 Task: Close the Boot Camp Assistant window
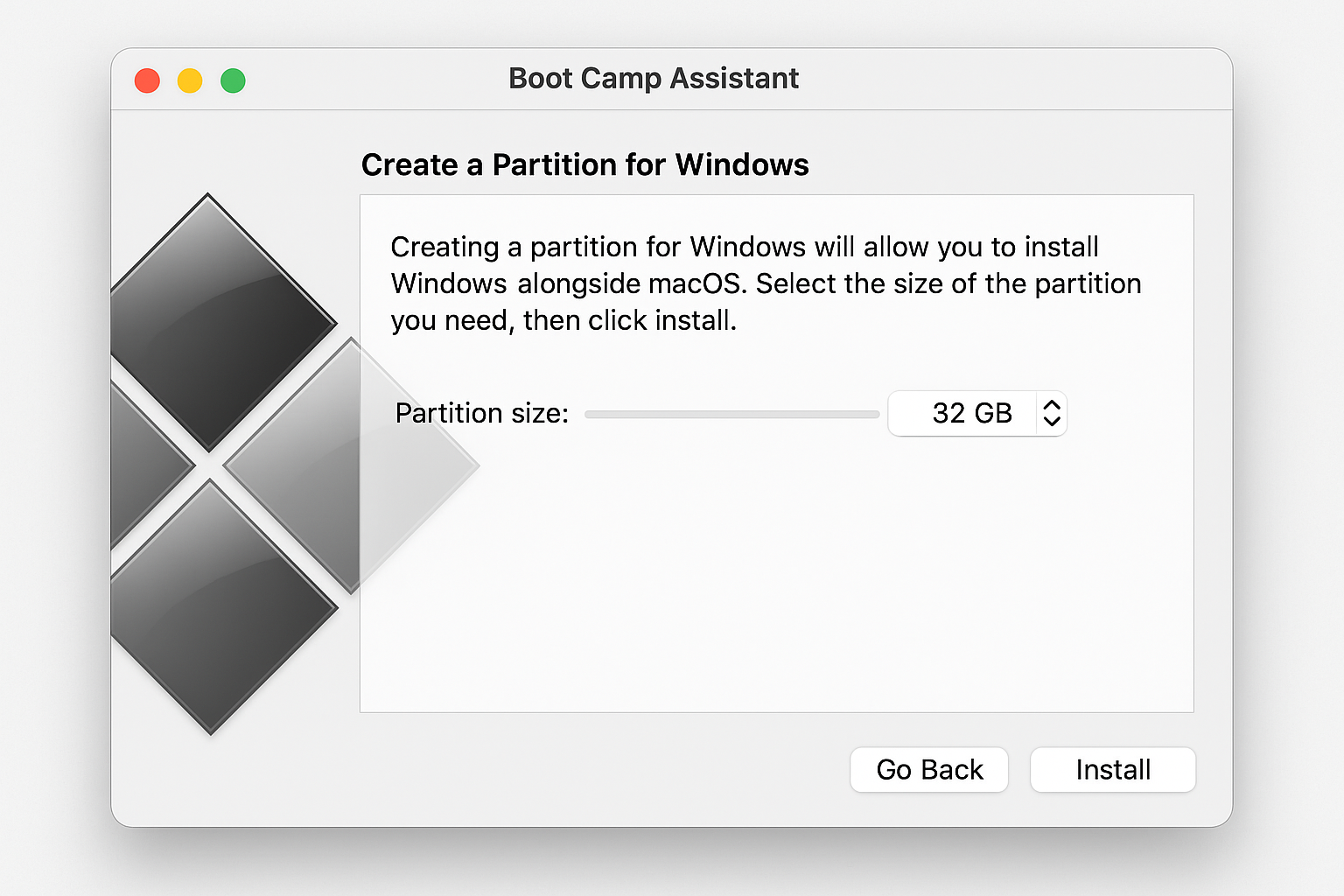tap(147, 80)
